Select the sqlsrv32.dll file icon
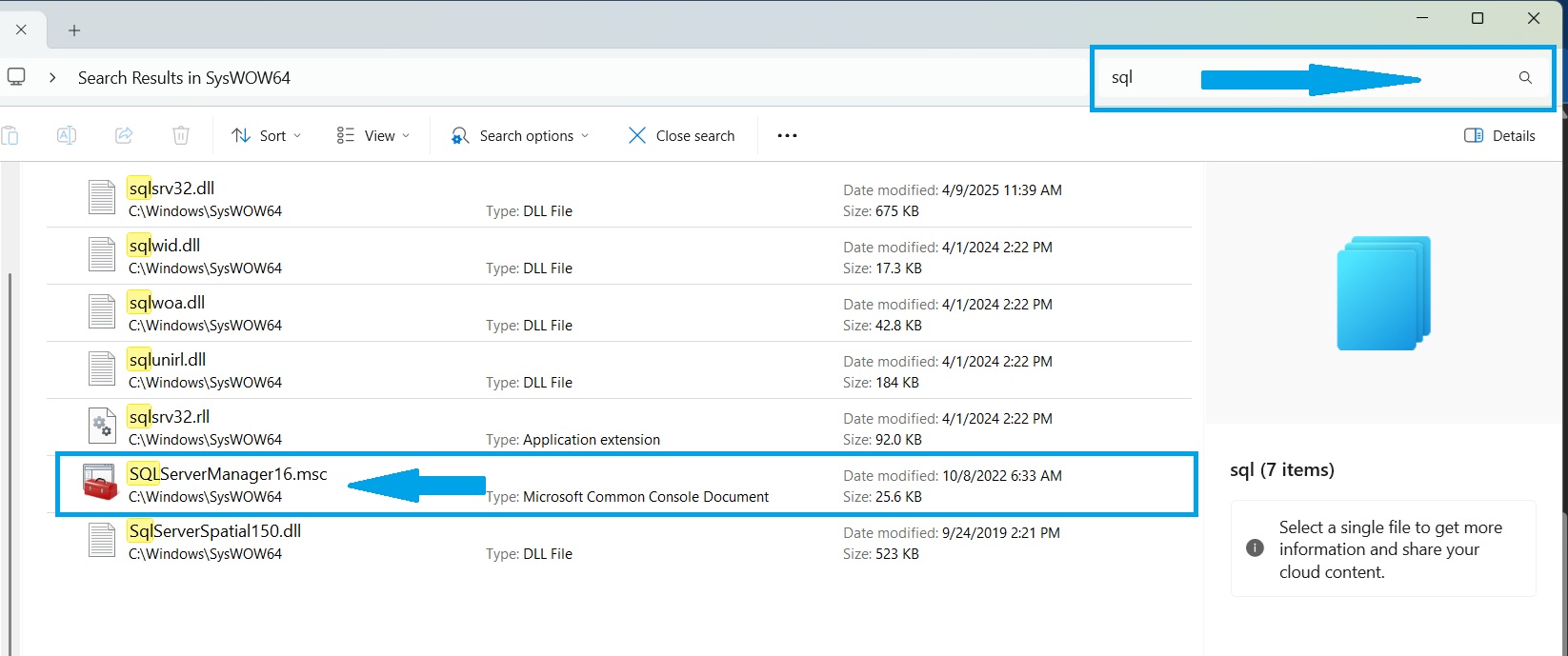This screenshot has height=656, width=1568. point(102,197)
